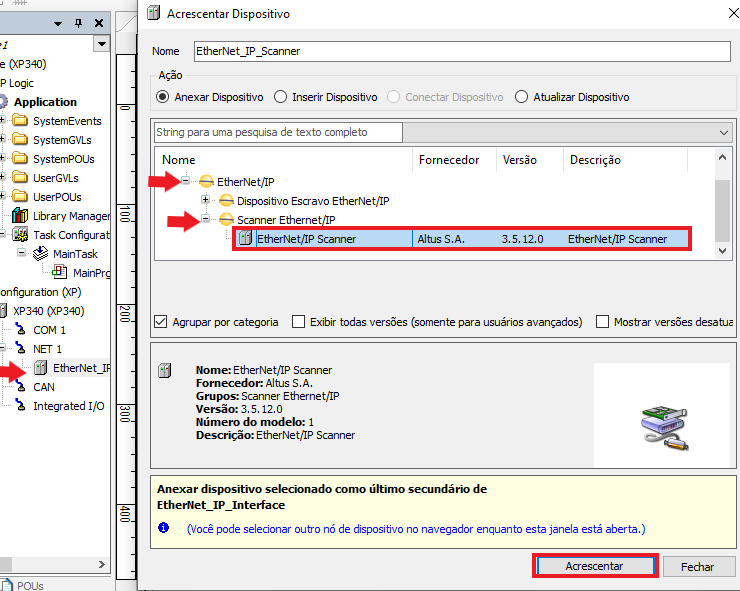Click the Fechar button
Image resolution: width=740 pixels, height=591 pixels.
coord(697,566)
